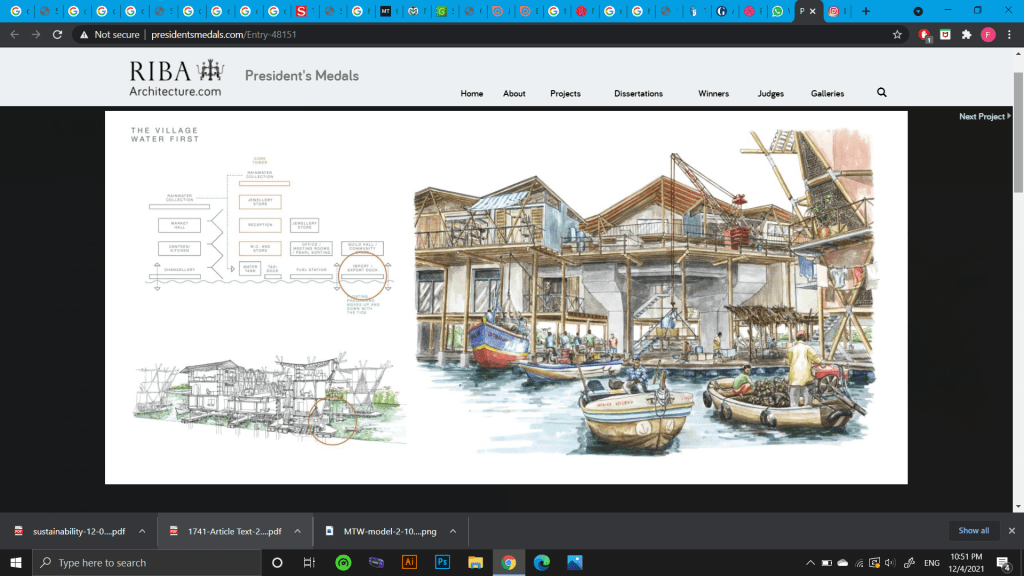Switch to the WhatsApp browser tab
Screen dimensions: 1024x576
point(778,11)
